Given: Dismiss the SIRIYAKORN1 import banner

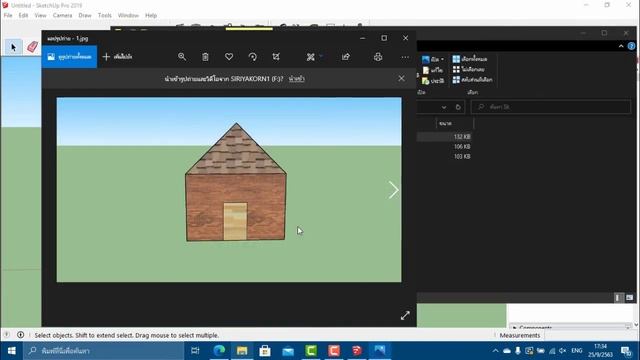Looking at the screenshot, I should point(401,78).
